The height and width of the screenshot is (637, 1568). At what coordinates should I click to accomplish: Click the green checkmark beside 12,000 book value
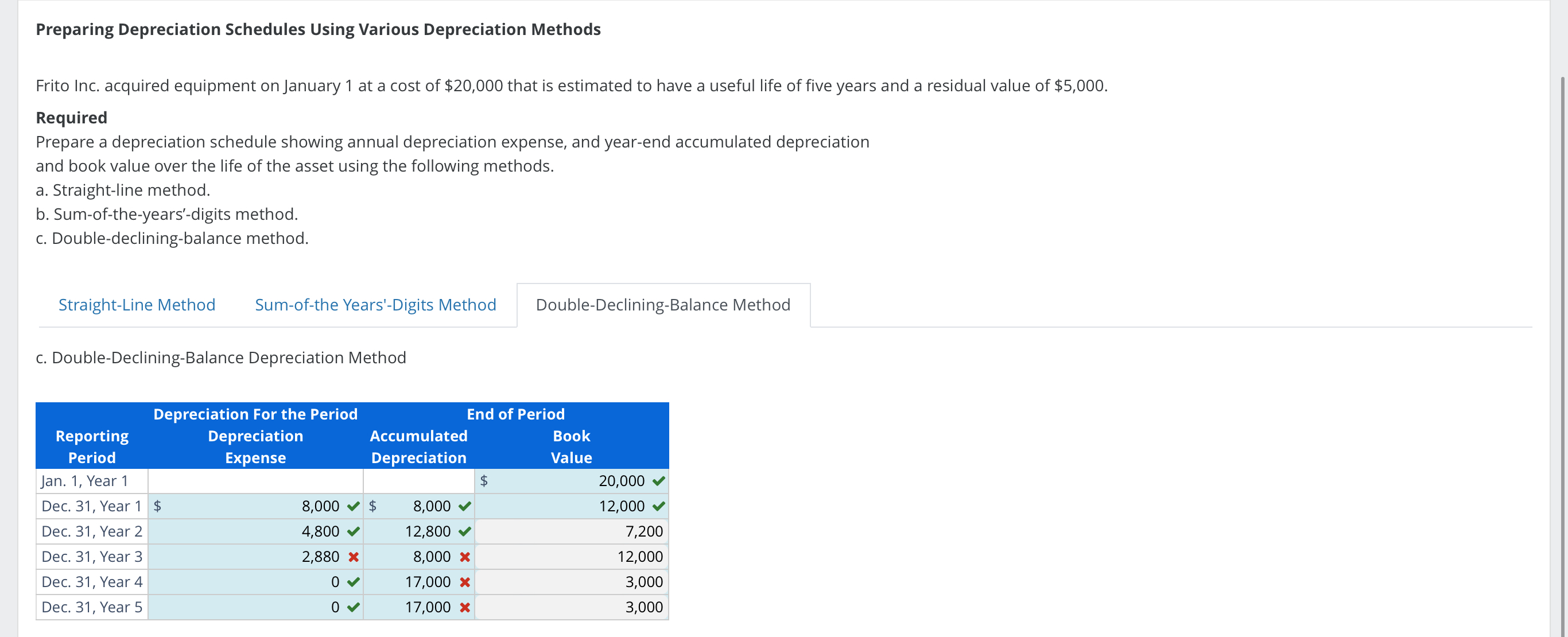[659, 506]
